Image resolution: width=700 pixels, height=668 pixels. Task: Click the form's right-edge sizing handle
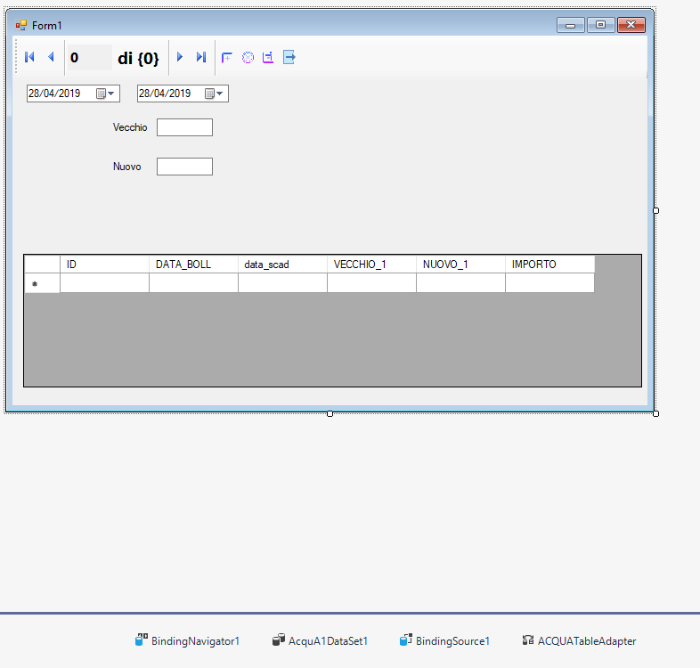pyautogui.click(x=656, y=211)
